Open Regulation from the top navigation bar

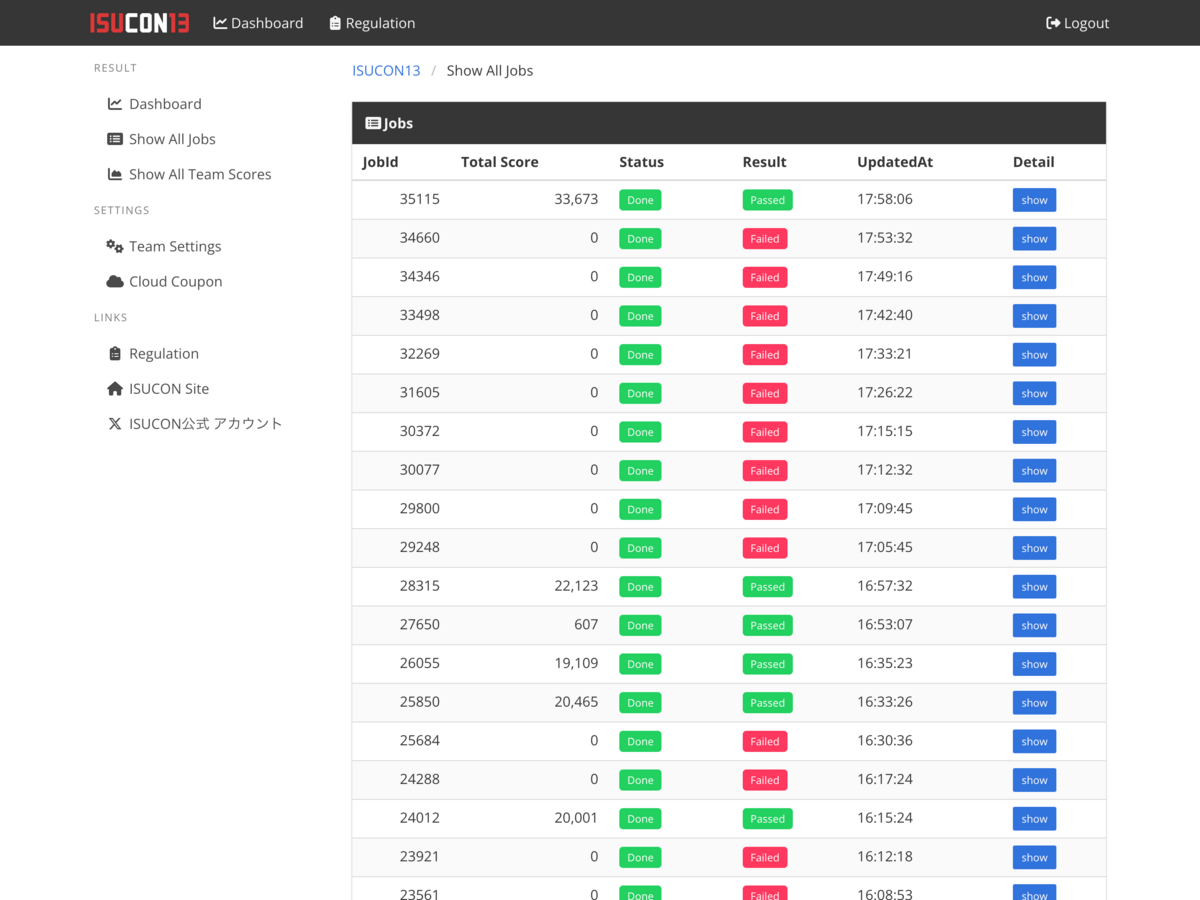[372, 23]
